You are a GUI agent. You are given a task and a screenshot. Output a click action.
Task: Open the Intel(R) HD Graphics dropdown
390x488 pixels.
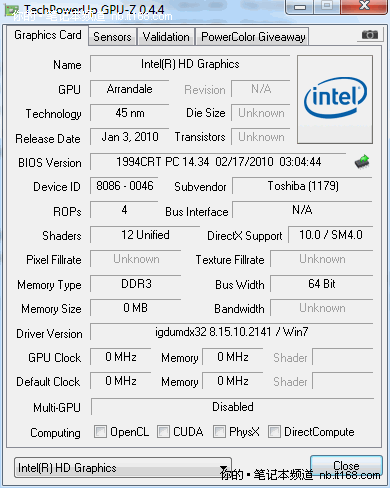click(123, 468)
